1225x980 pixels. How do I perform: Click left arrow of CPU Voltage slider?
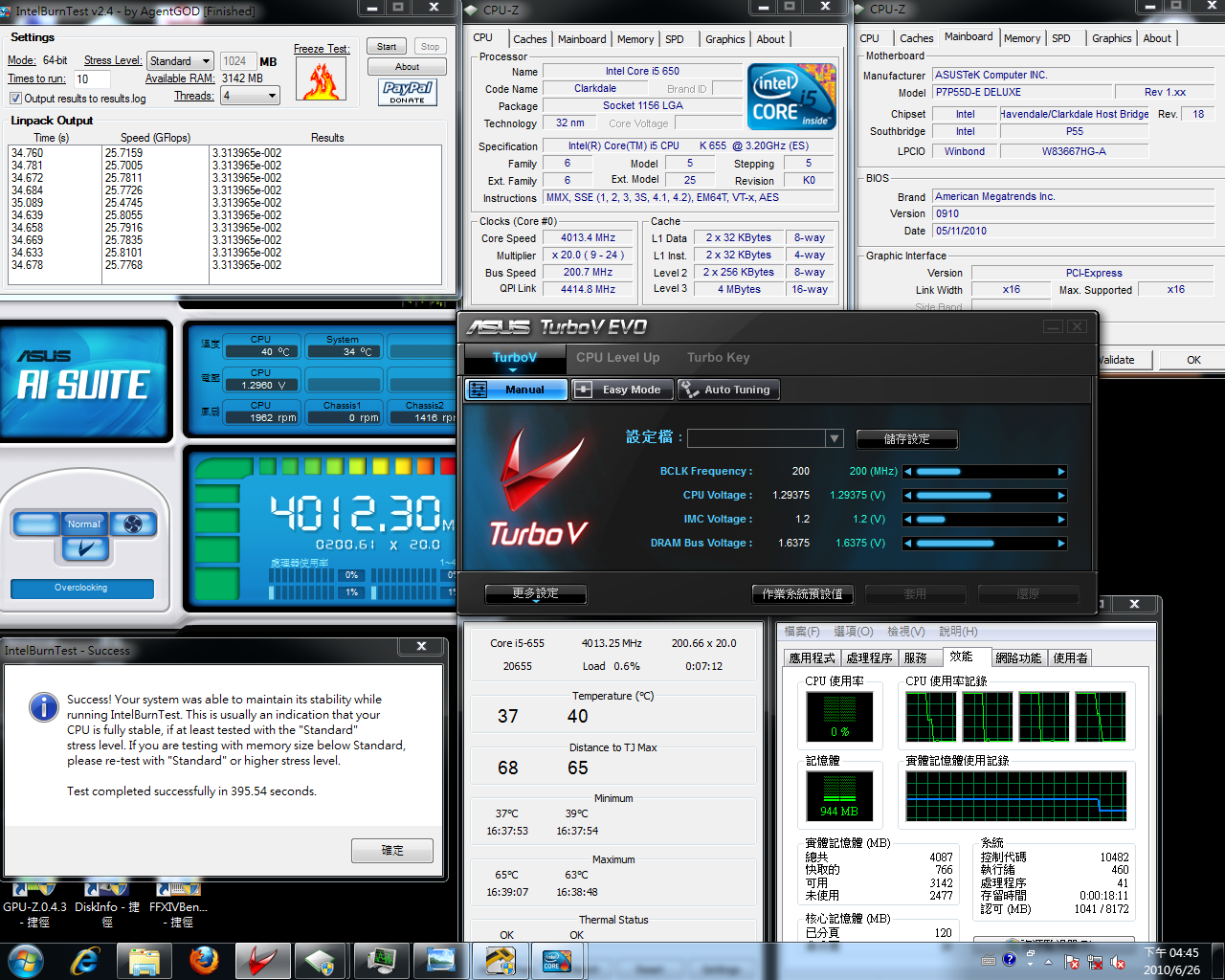tap(908, 496)
